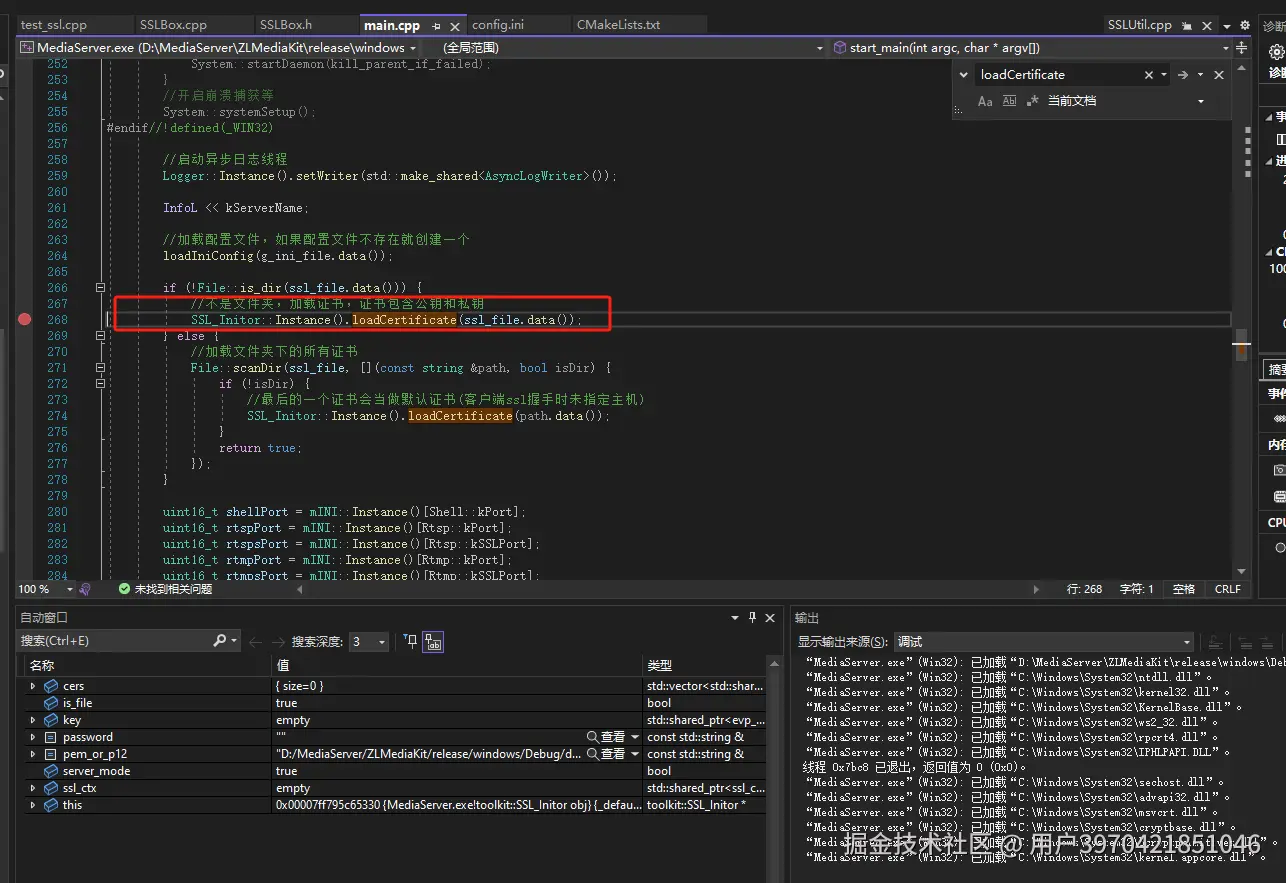Toggle regular expression search in find
The image size is (1286, 883).
pyautogui.click(x=1032, y=101)
